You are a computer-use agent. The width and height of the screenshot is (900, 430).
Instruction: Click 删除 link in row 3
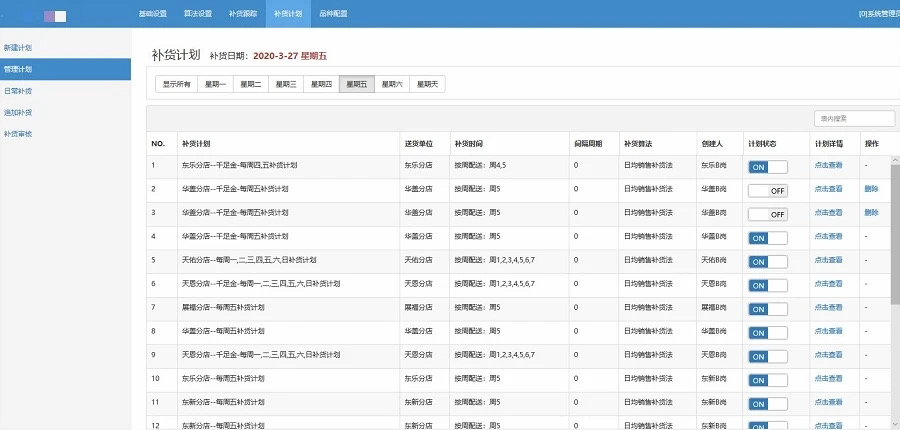pos(871,212)
